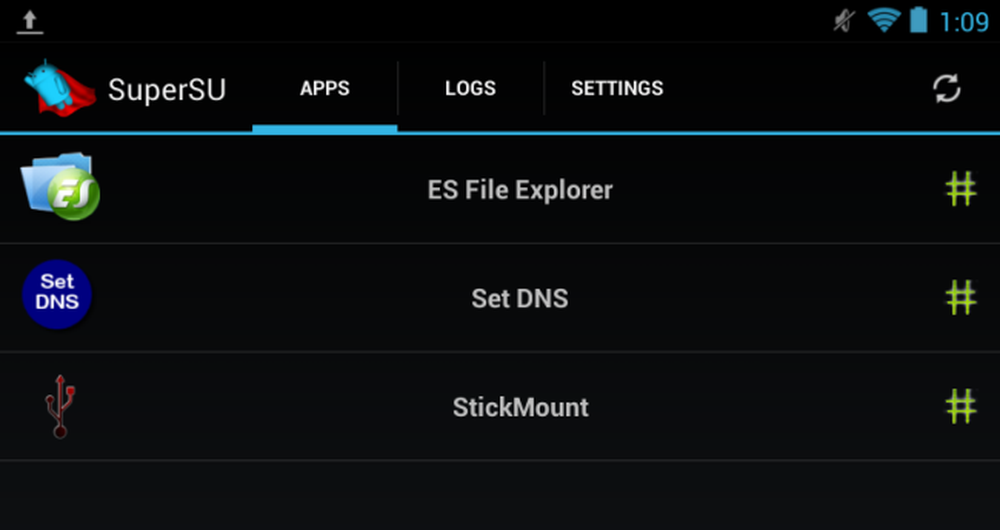
Task: Tap the 1:09 clock in the status bar
Action: coord(964,22)
